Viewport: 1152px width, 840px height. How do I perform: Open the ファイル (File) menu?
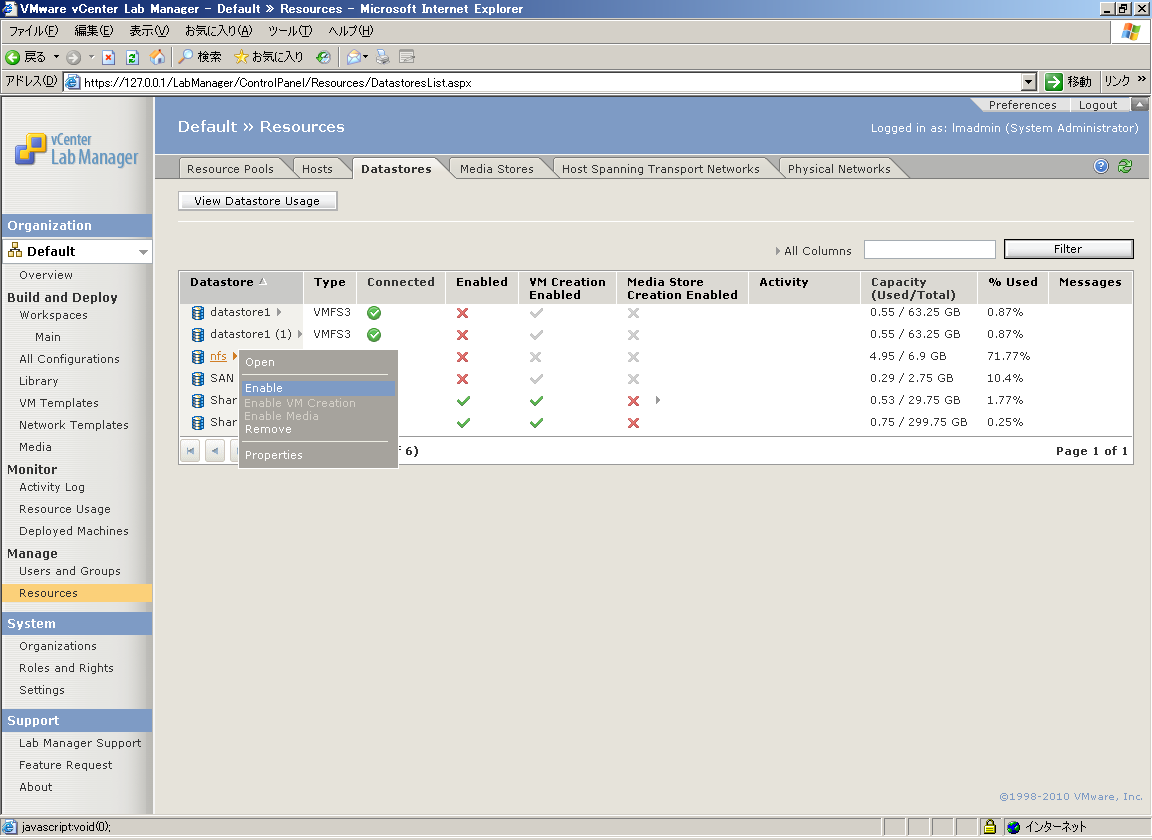click(x=33, y=31)
